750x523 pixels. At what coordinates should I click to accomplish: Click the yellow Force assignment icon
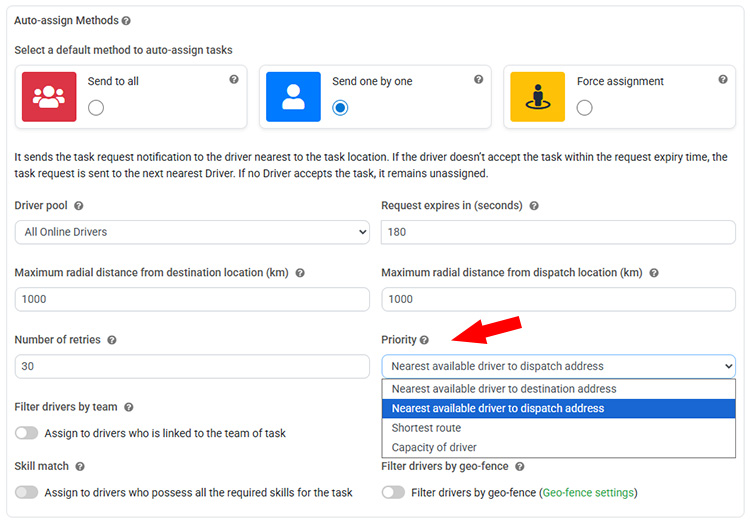(x=537, y=97)
